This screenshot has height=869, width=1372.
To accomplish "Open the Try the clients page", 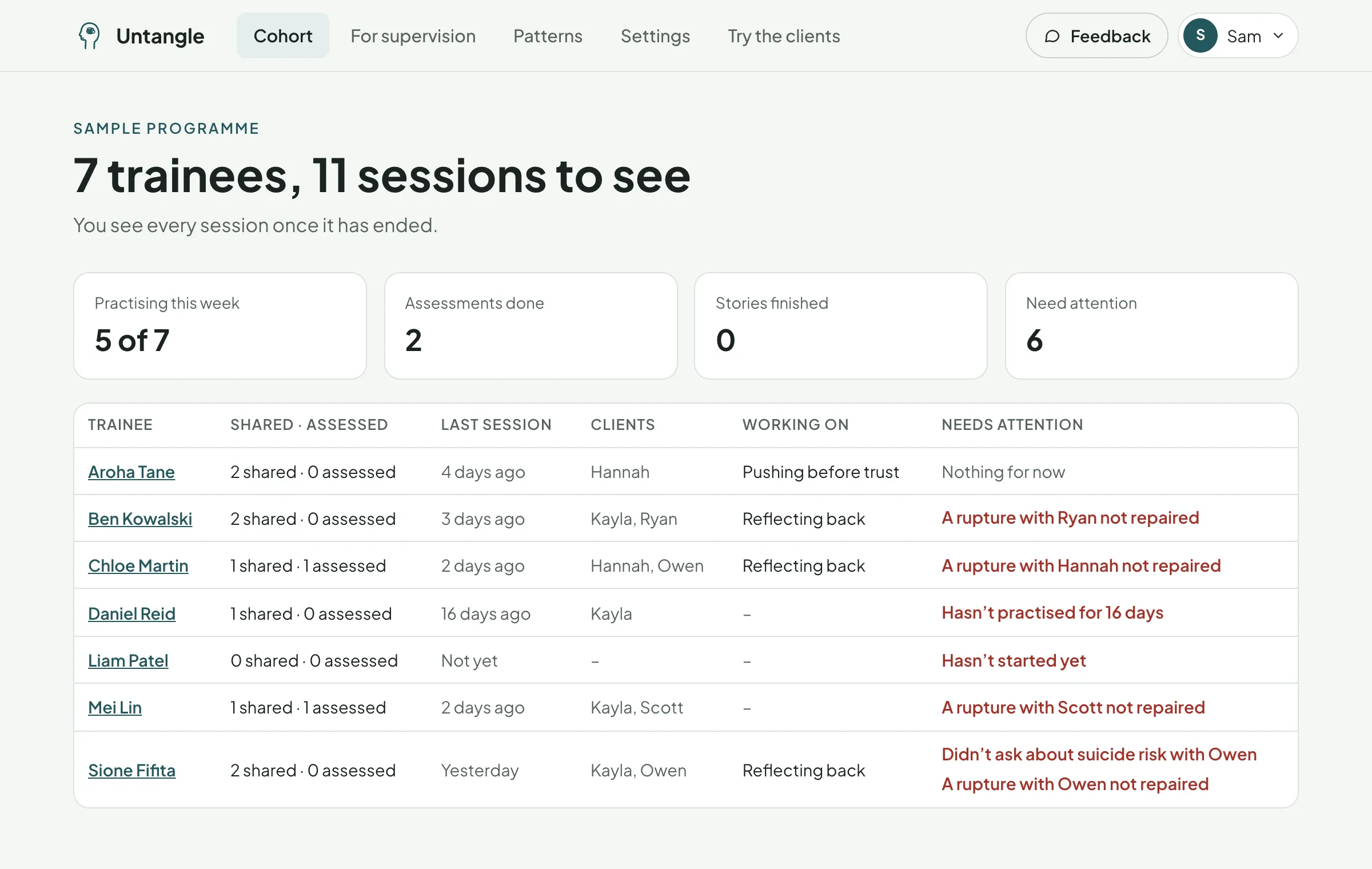I will 784,35.
